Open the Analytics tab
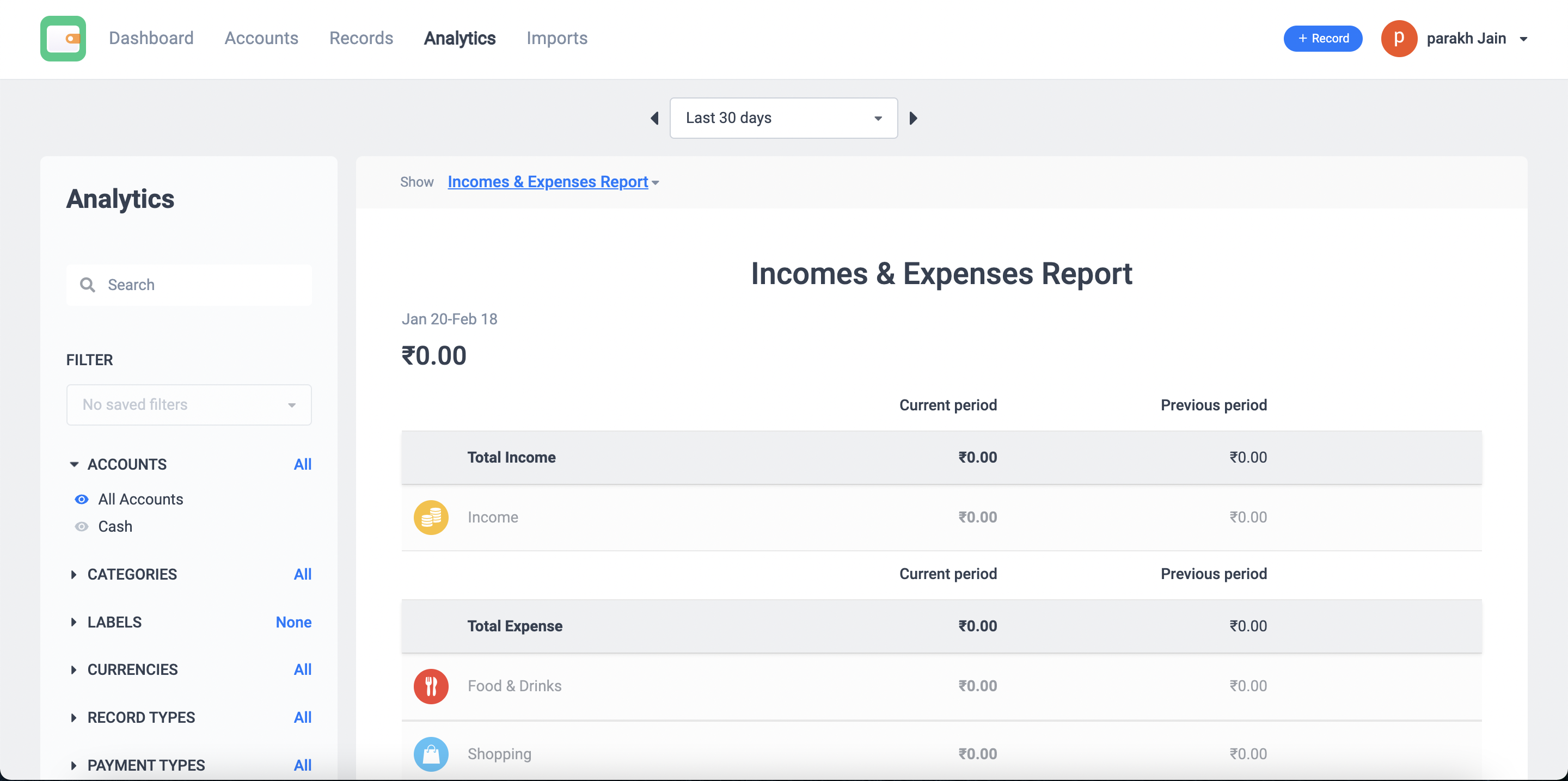 click(x=460, y=38)
